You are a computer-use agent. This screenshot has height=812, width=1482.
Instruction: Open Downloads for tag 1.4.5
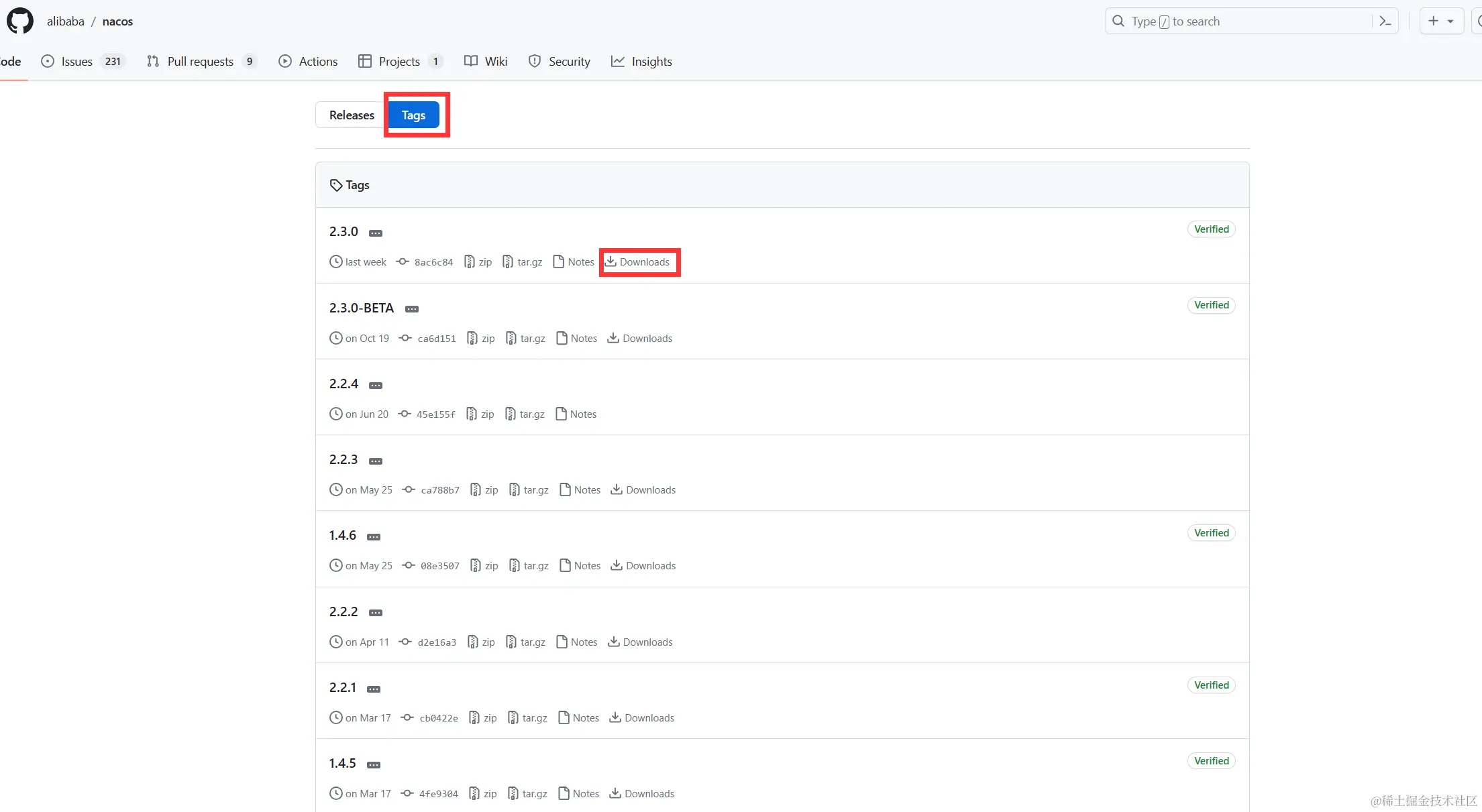tap(642, 794)
